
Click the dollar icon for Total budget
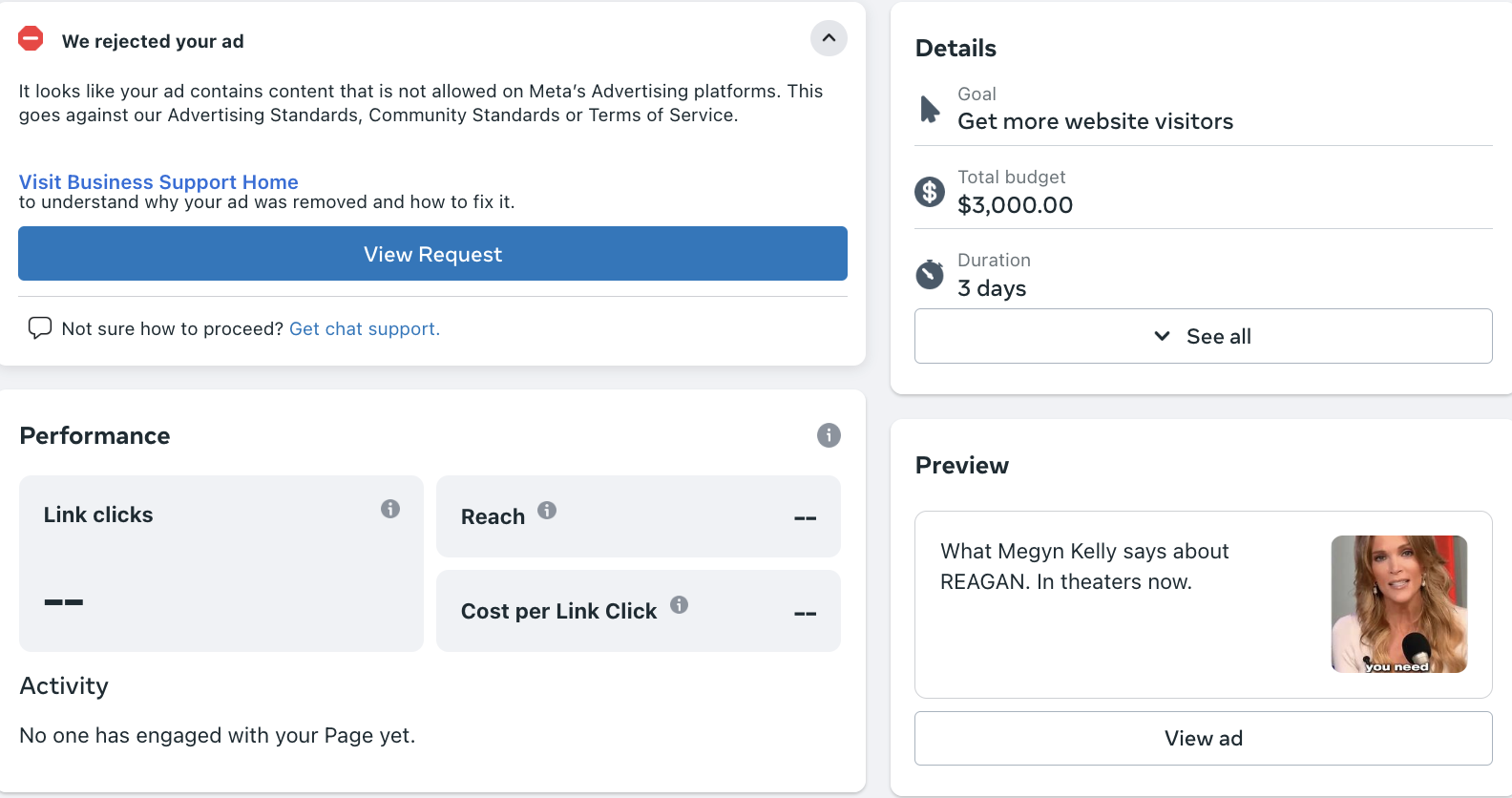(x=930, y=192)
